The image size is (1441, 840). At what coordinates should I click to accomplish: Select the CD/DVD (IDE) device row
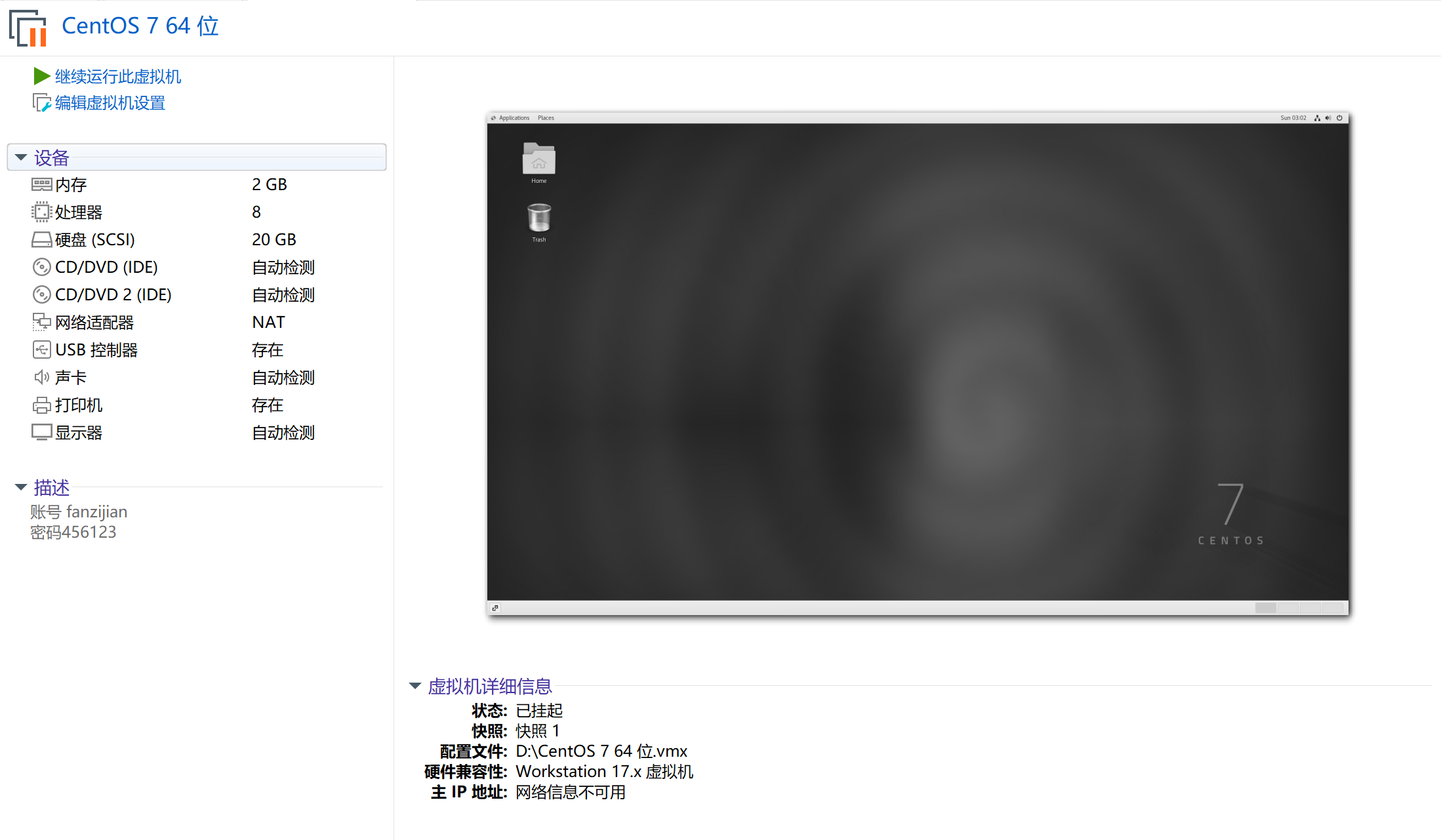pos(106,267)
